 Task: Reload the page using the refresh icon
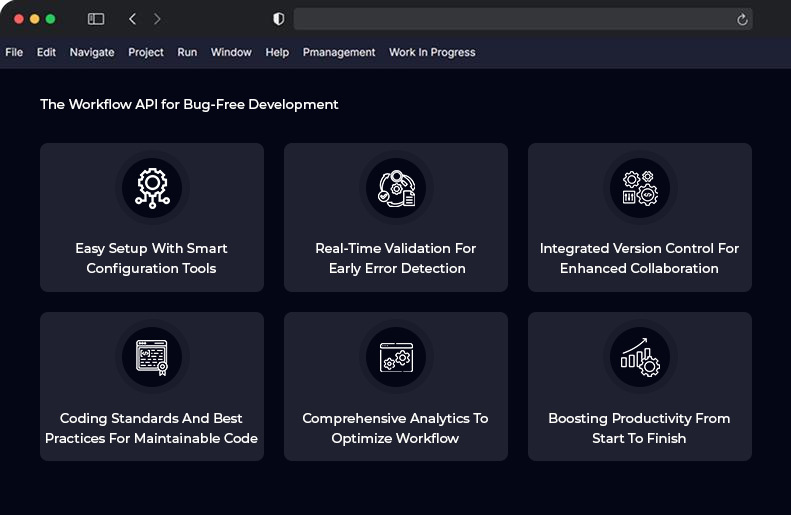point(742,19)
